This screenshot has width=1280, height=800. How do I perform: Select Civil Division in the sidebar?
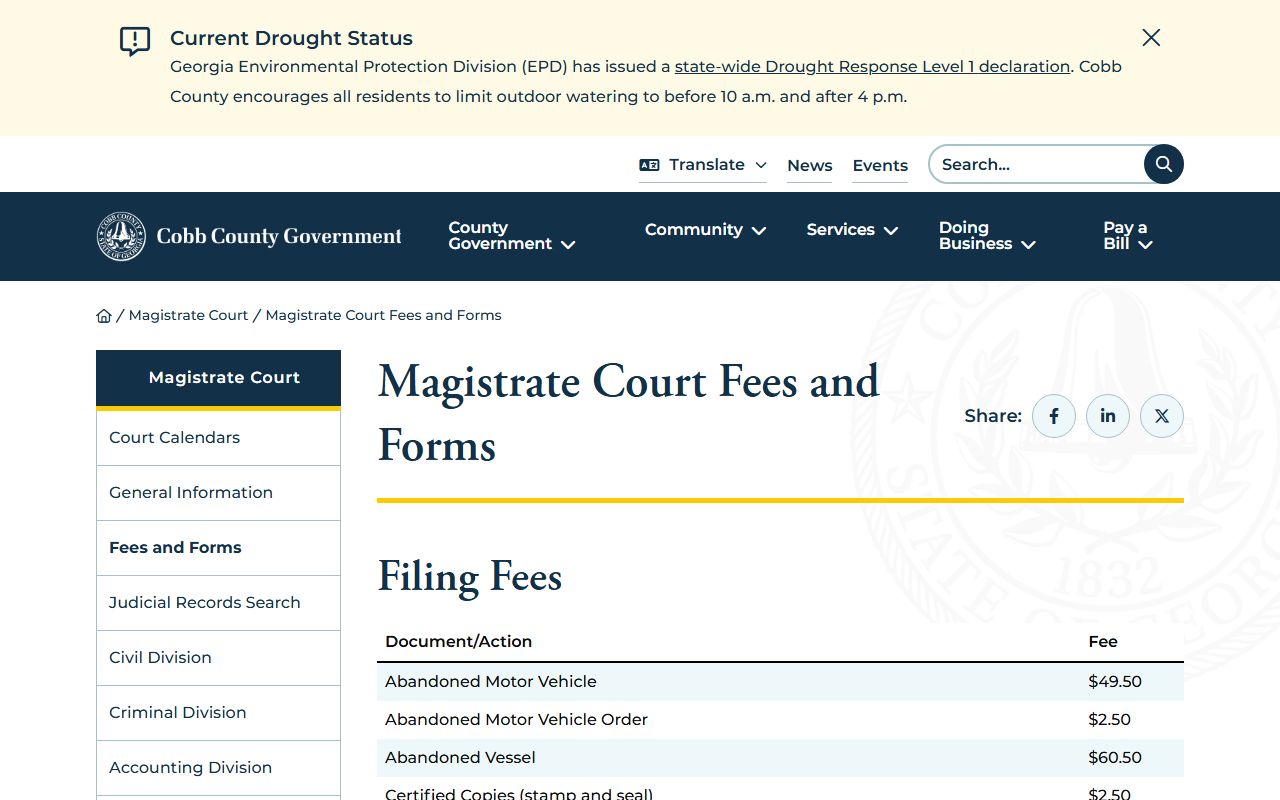click(x=218, y=658)
